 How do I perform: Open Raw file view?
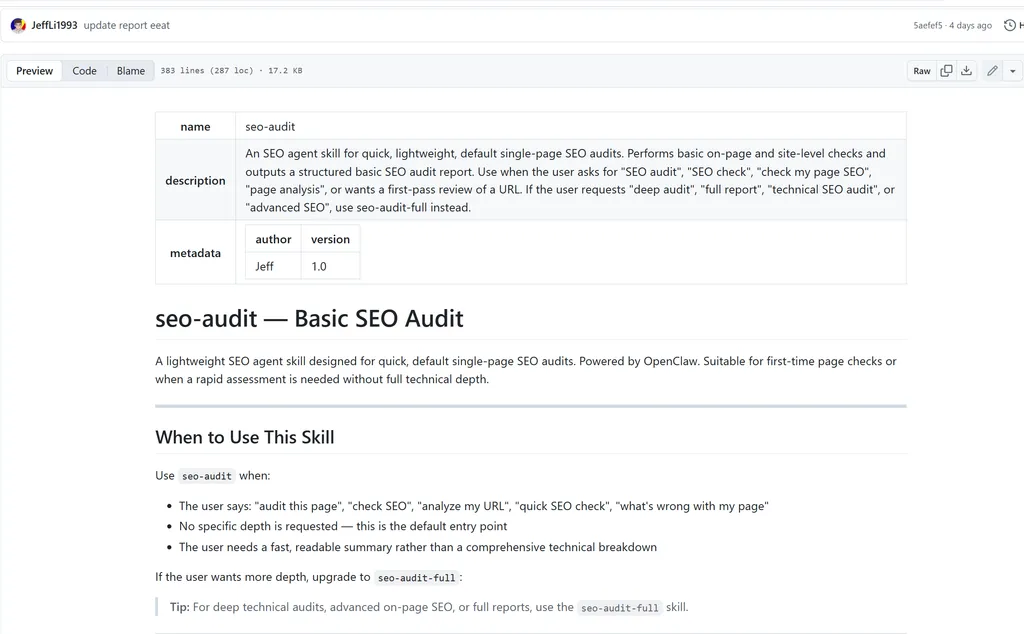[921, 71]
